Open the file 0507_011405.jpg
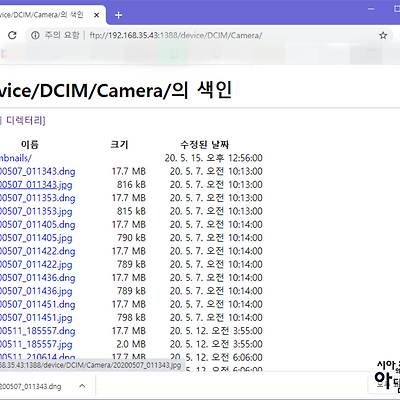Viewport: 400px width, 400px height. coord(36,238)
